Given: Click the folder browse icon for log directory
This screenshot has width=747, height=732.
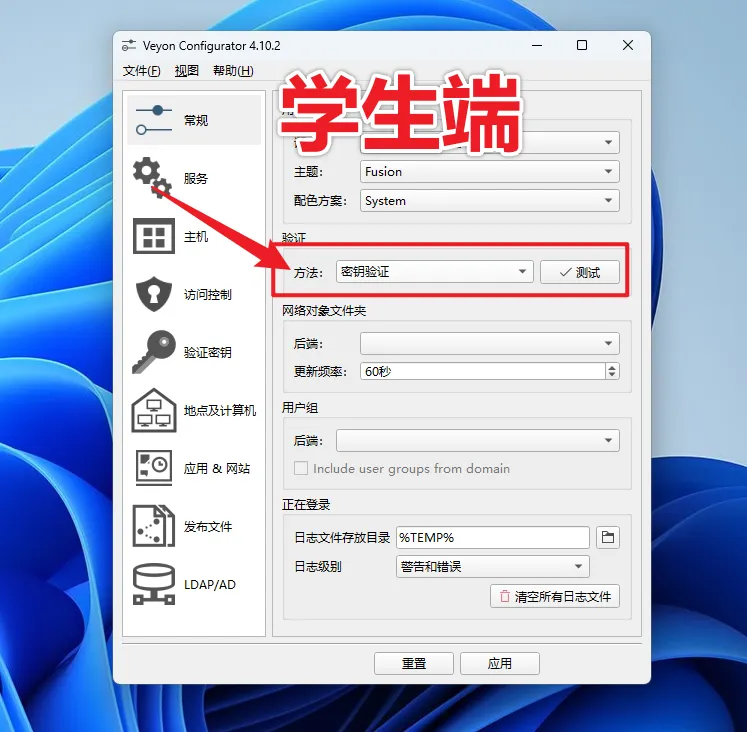Looking at the screenshot, I should (608, 537).
